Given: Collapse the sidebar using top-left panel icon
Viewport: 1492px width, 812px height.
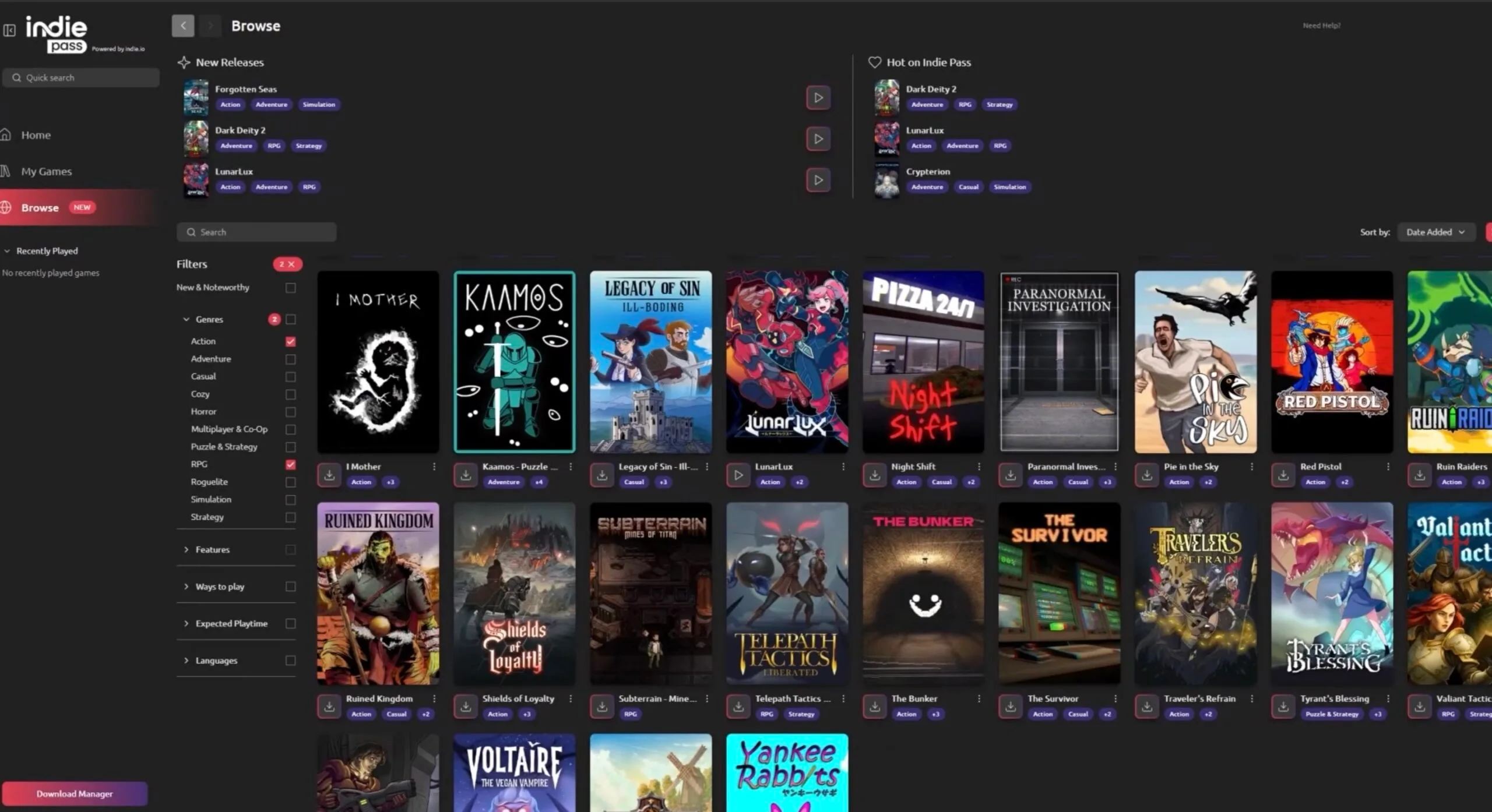Looking at the screenshot, I should 9,30.
